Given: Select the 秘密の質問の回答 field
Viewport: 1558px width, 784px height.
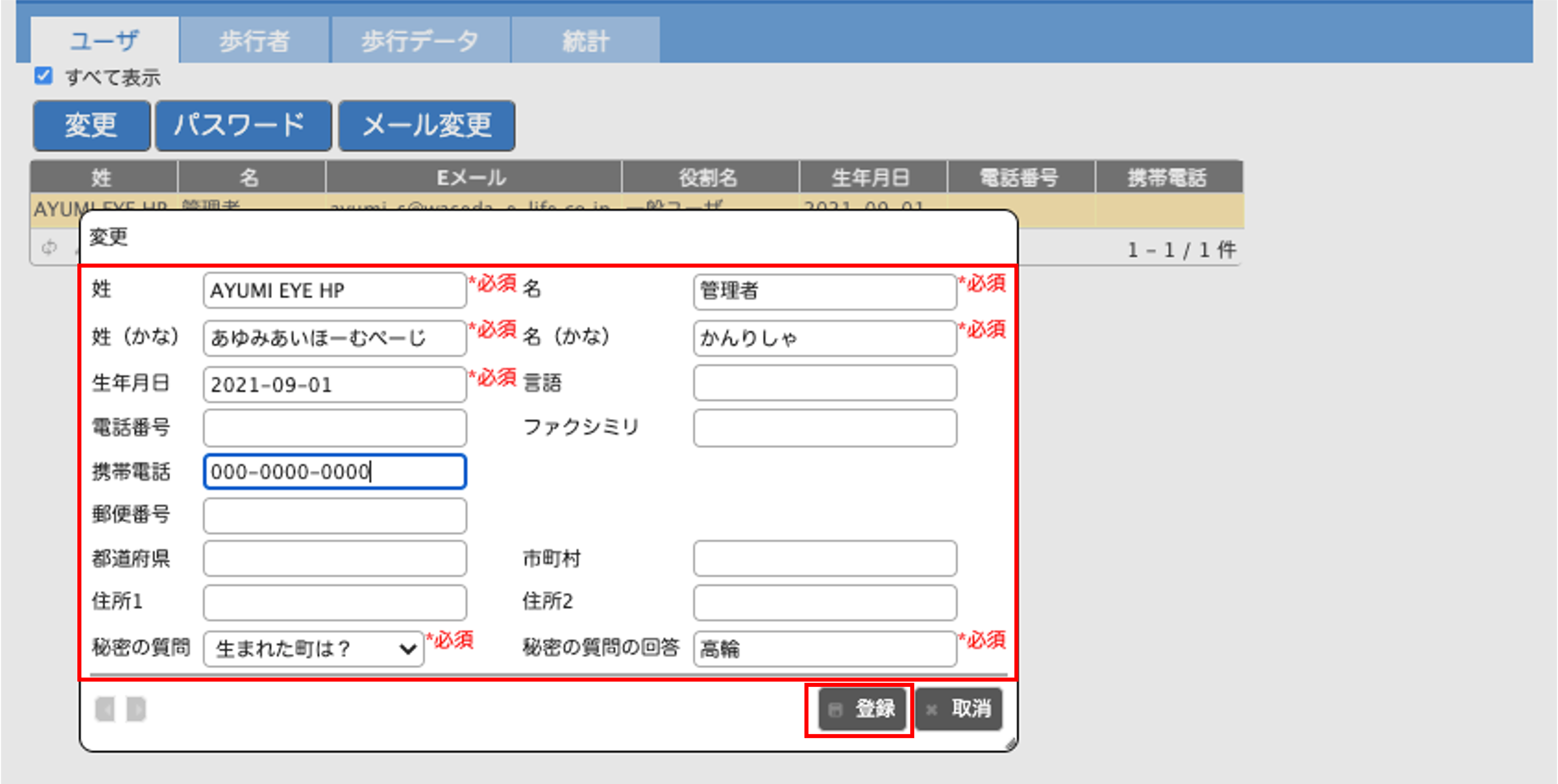Looking at the screenshot, I should click(824, 649).
